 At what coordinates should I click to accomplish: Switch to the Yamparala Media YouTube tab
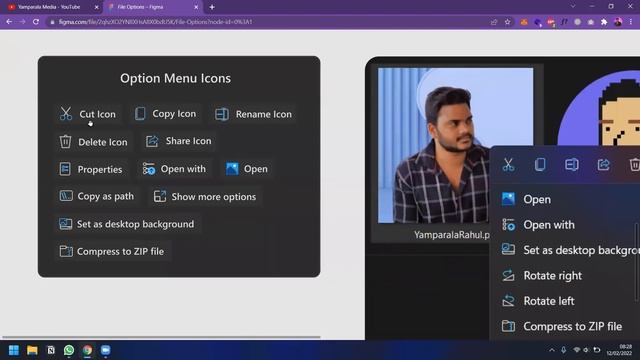point(49,7)
